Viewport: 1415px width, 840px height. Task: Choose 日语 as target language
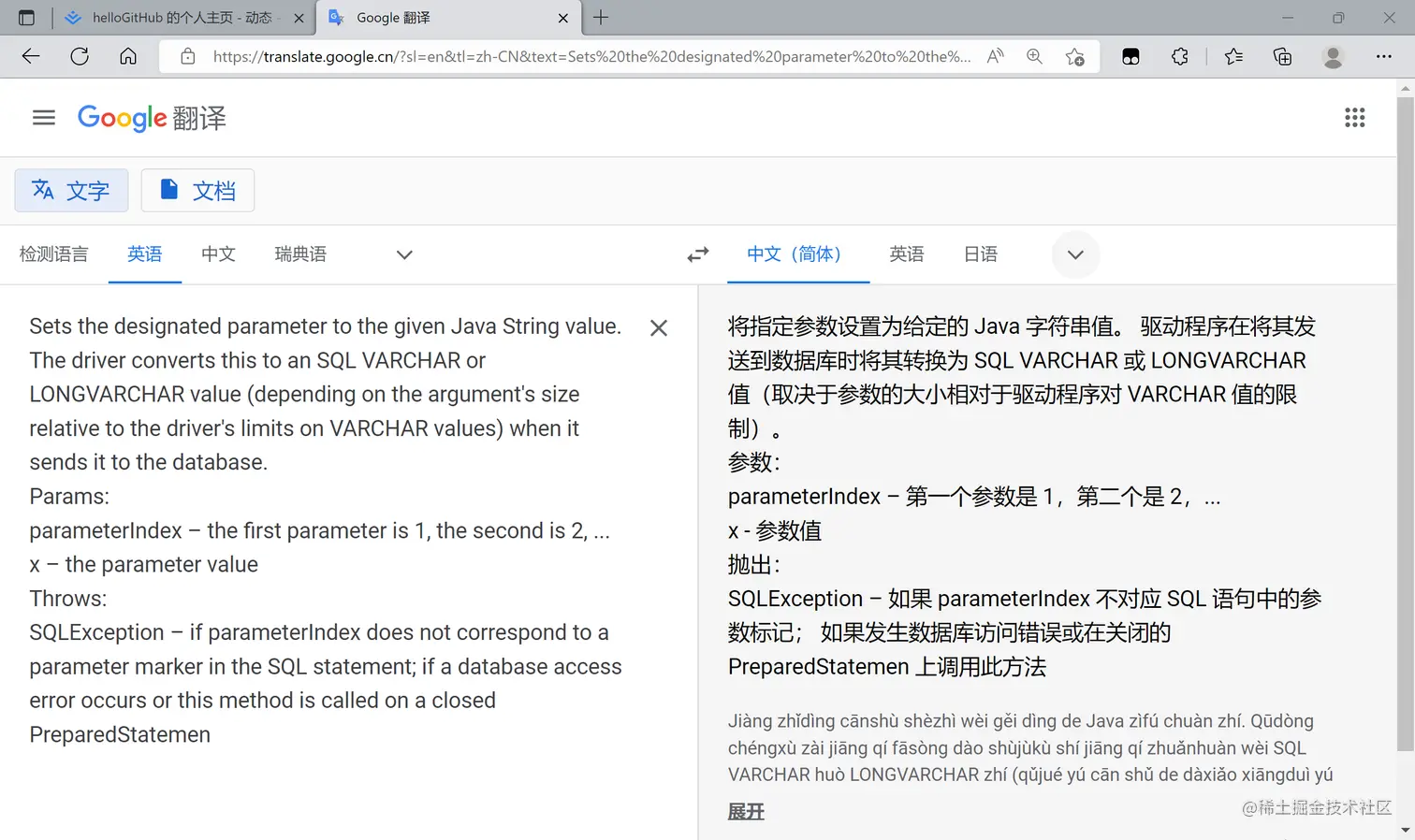point(981,254)
